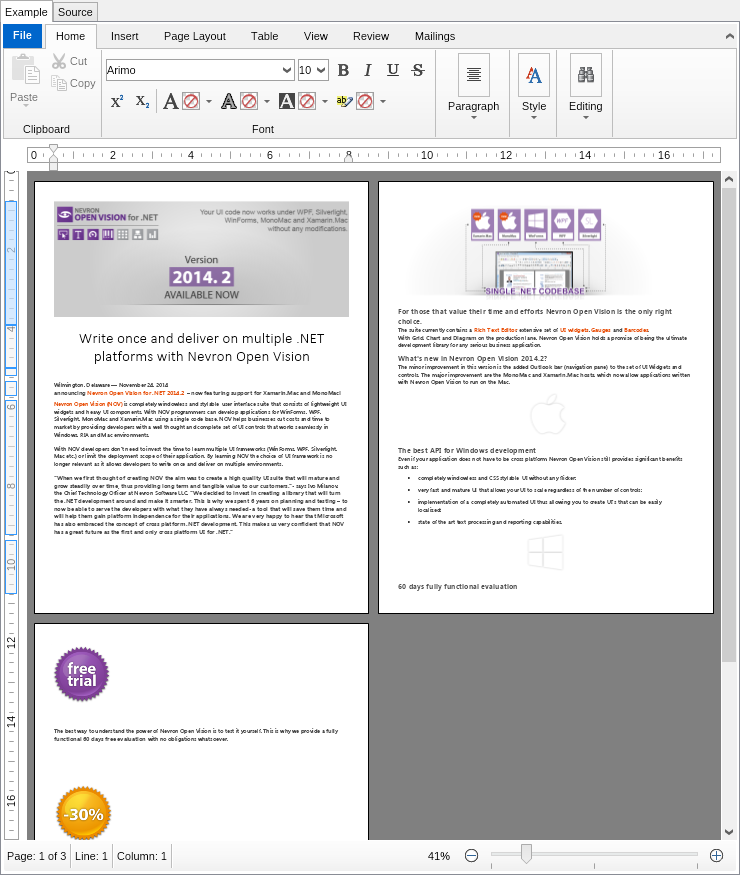
Task: Click the 'Write once and deliver' heading
Action: 201,348
